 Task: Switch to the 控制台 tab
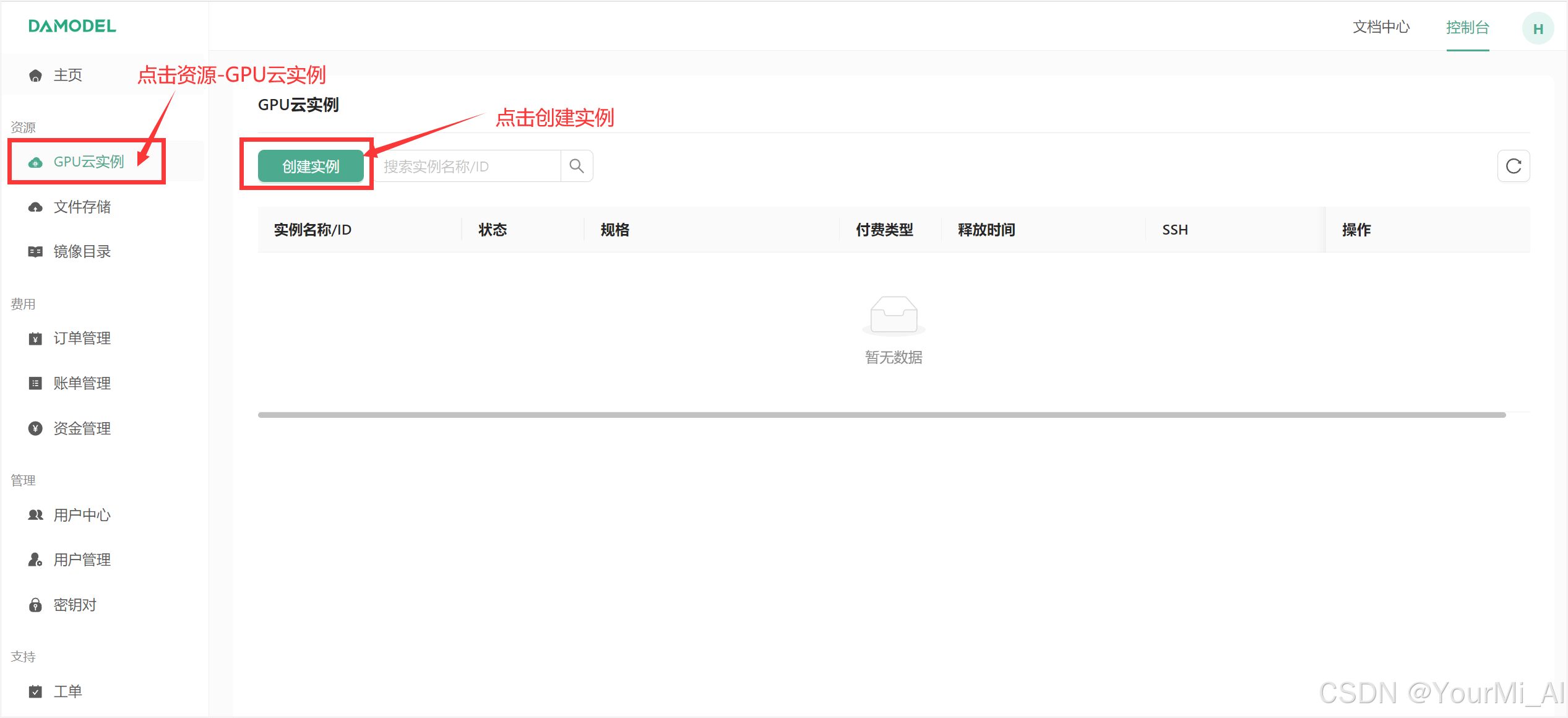[1467, 27]
